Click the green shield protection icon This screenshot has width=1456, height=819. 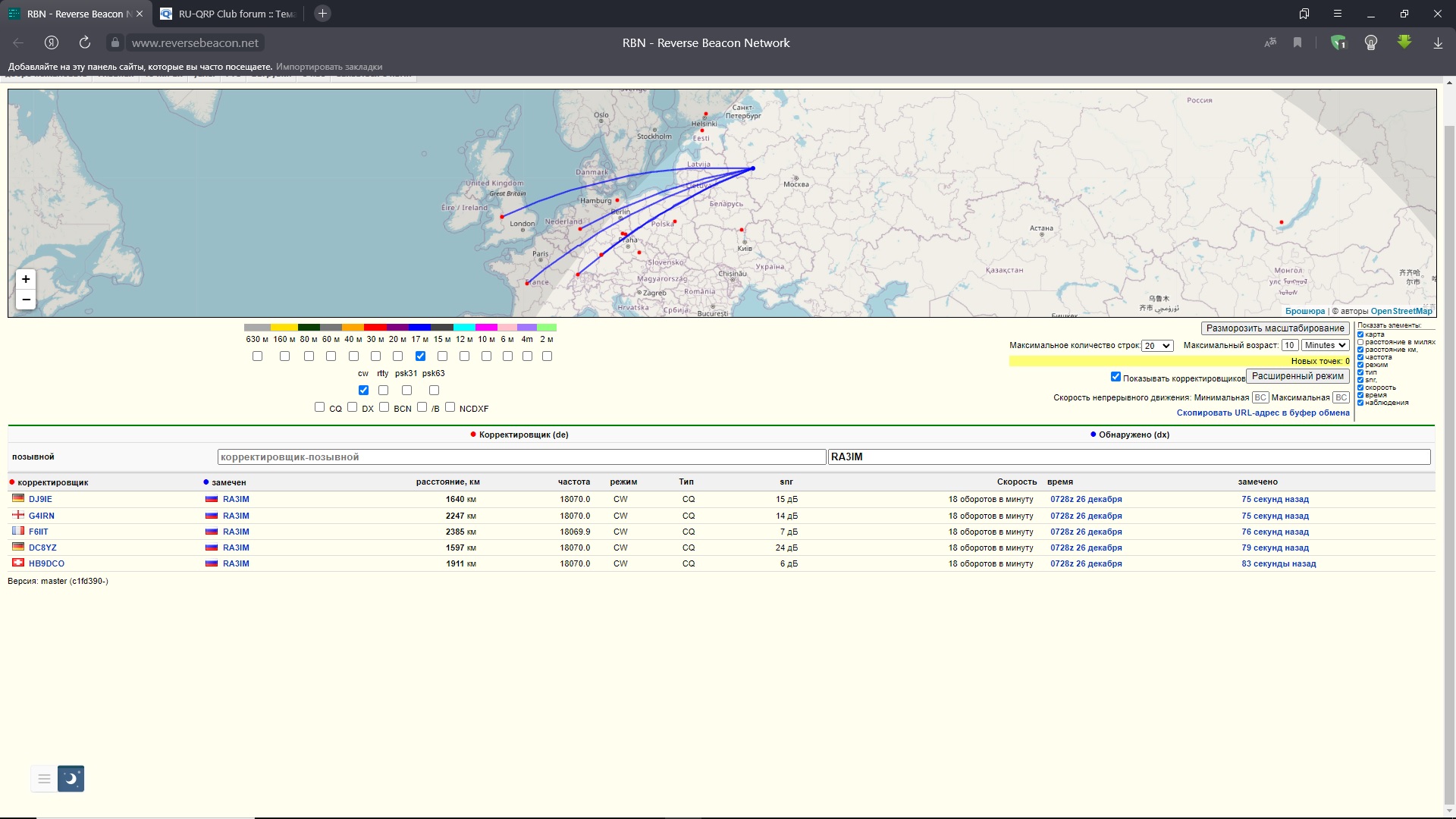coord(1338,42)
